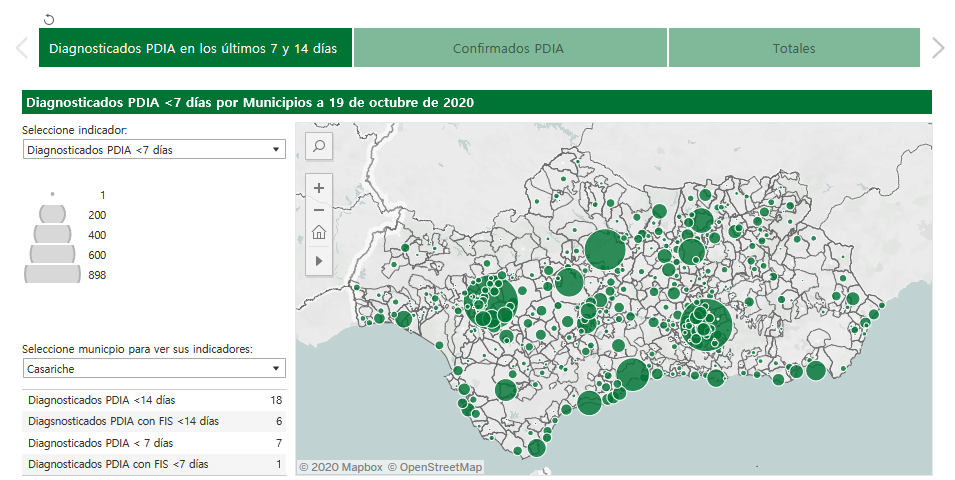Open the Casariche municipality dropdown

[154, 369]
